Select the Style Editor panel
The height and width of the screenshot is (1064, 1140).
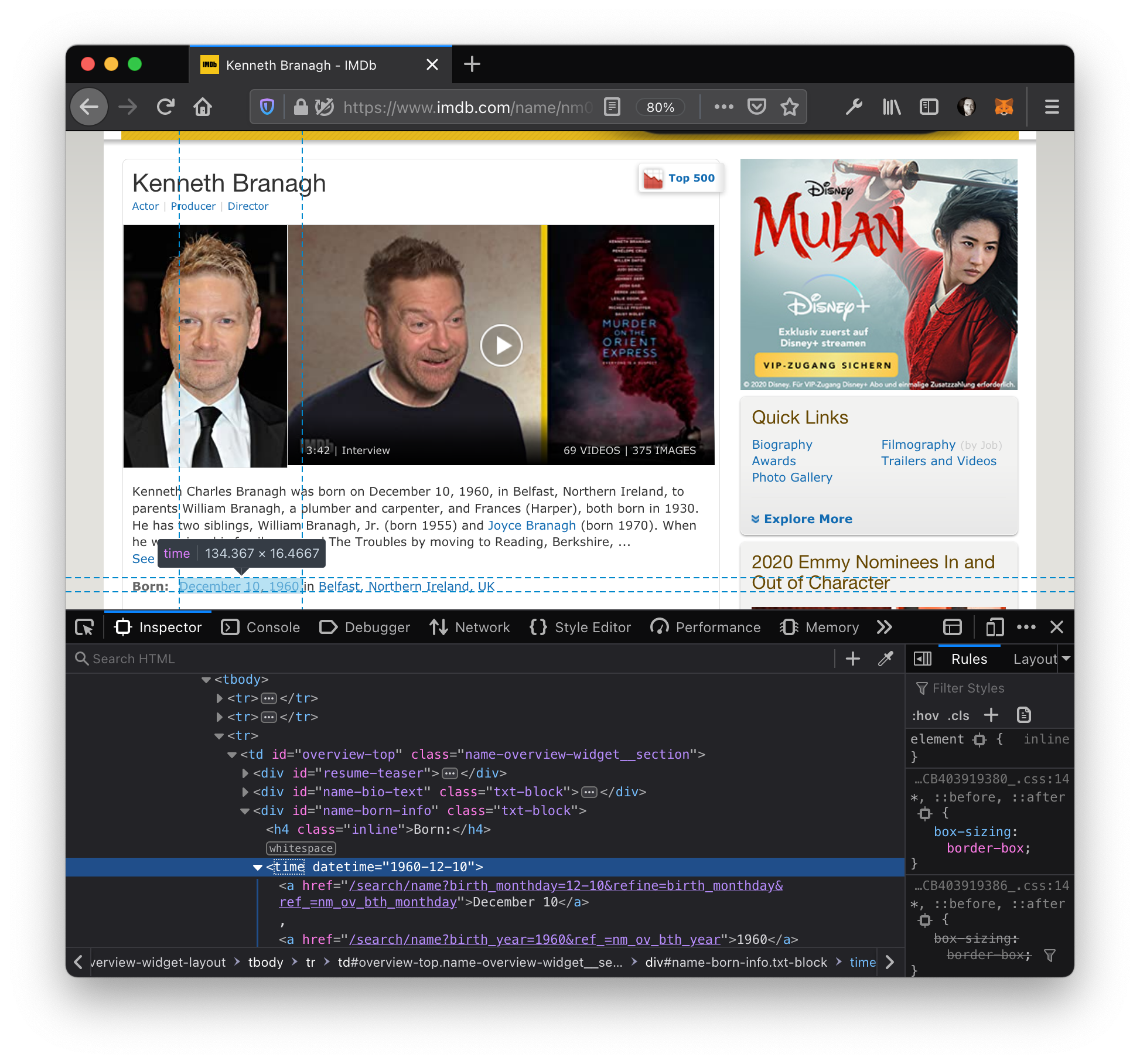click(590, 627)
